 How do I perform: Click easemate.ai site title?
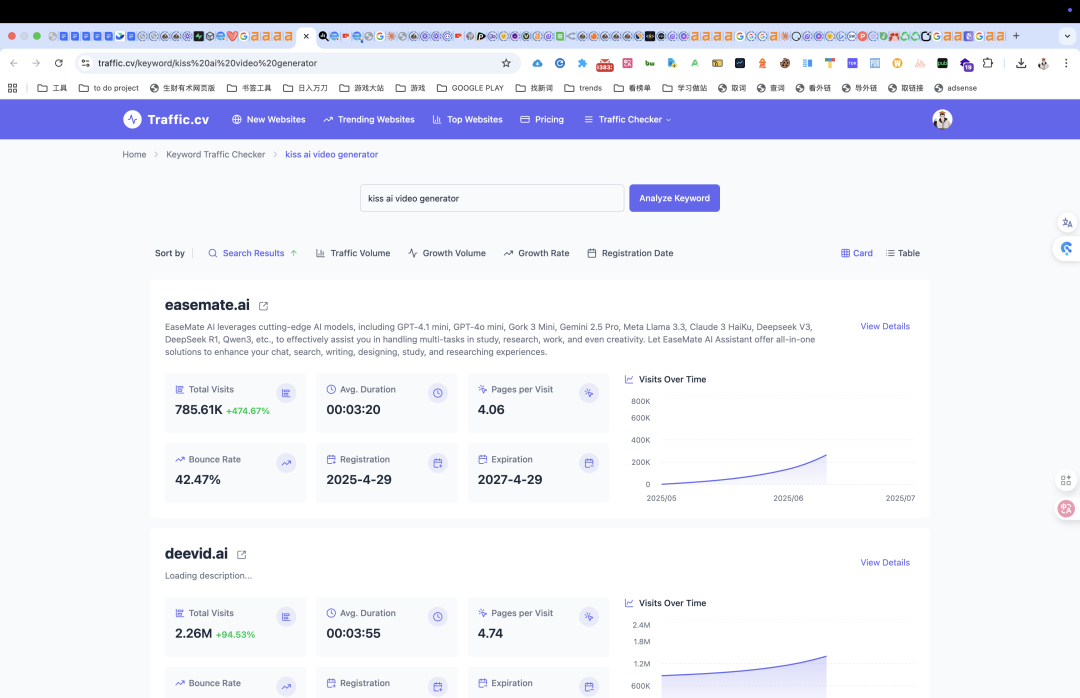tap(207, 305)
